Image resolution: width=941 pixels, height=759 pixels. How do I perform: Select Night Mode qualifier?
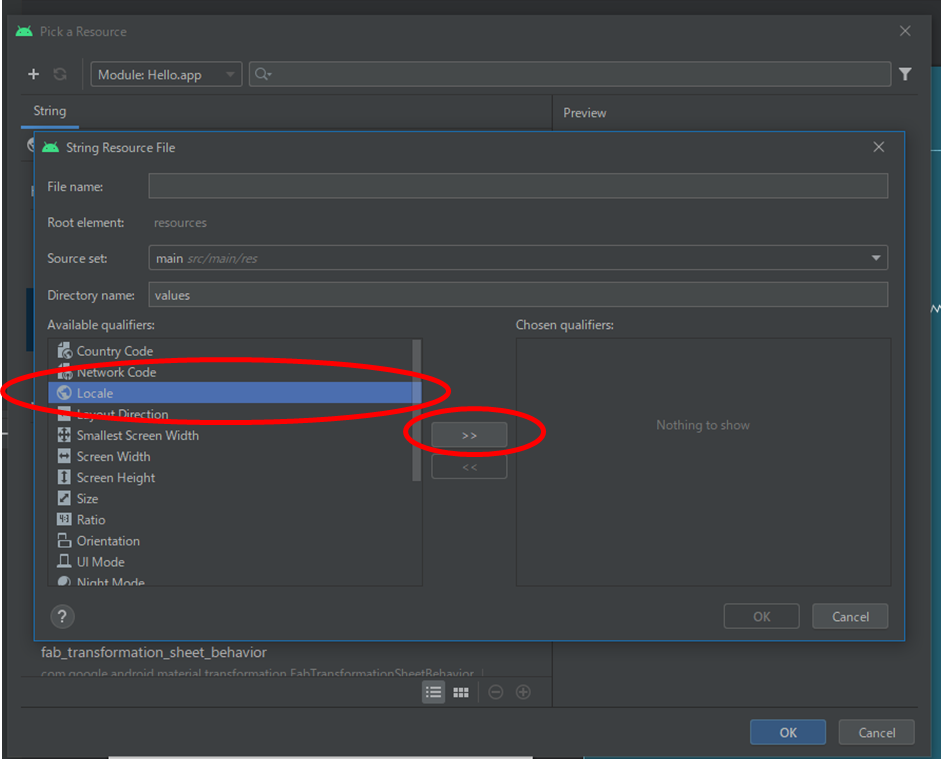tap(230, 580)
